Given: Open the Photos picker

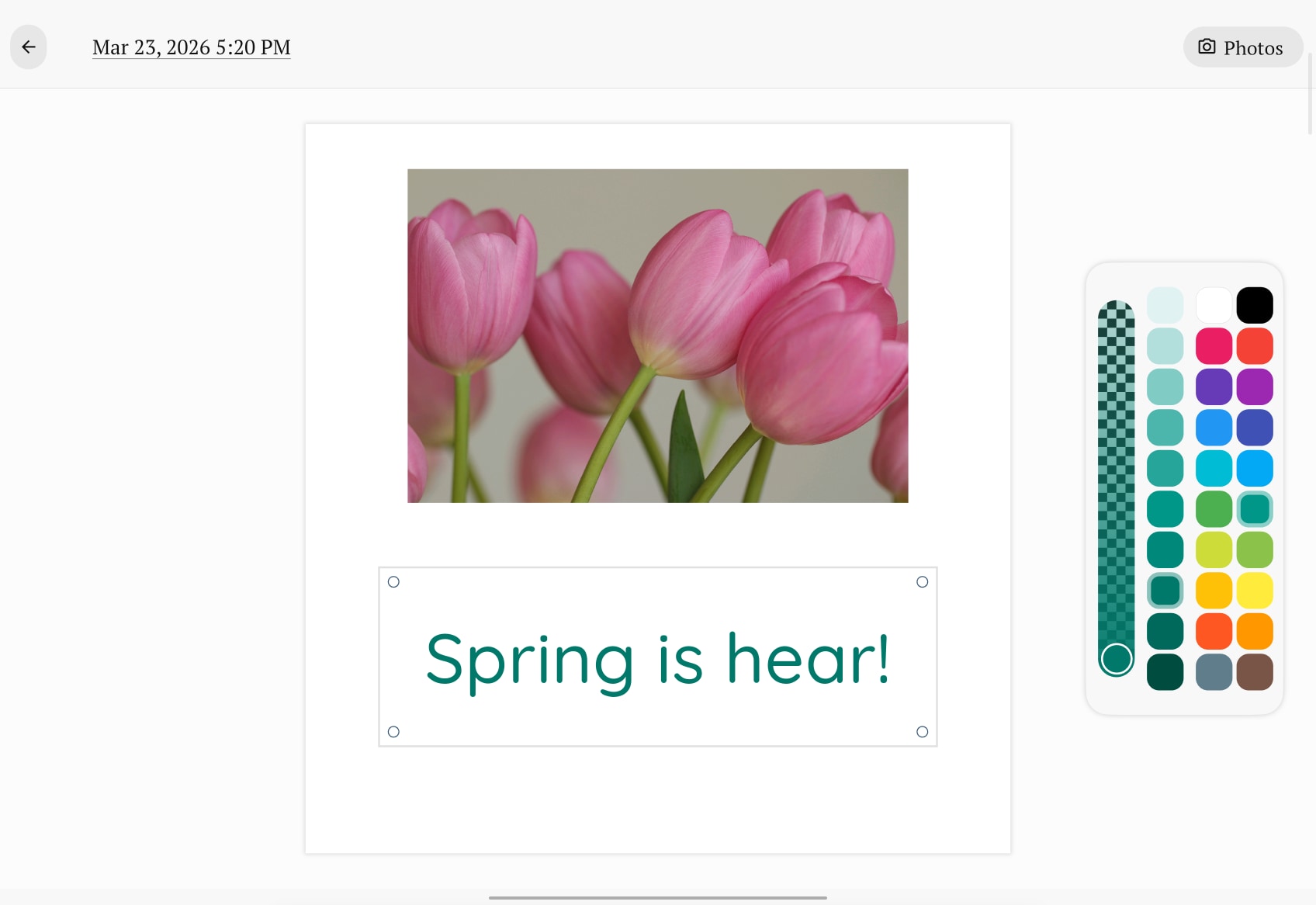Looking at the screenshot, I should point(1242,47).
